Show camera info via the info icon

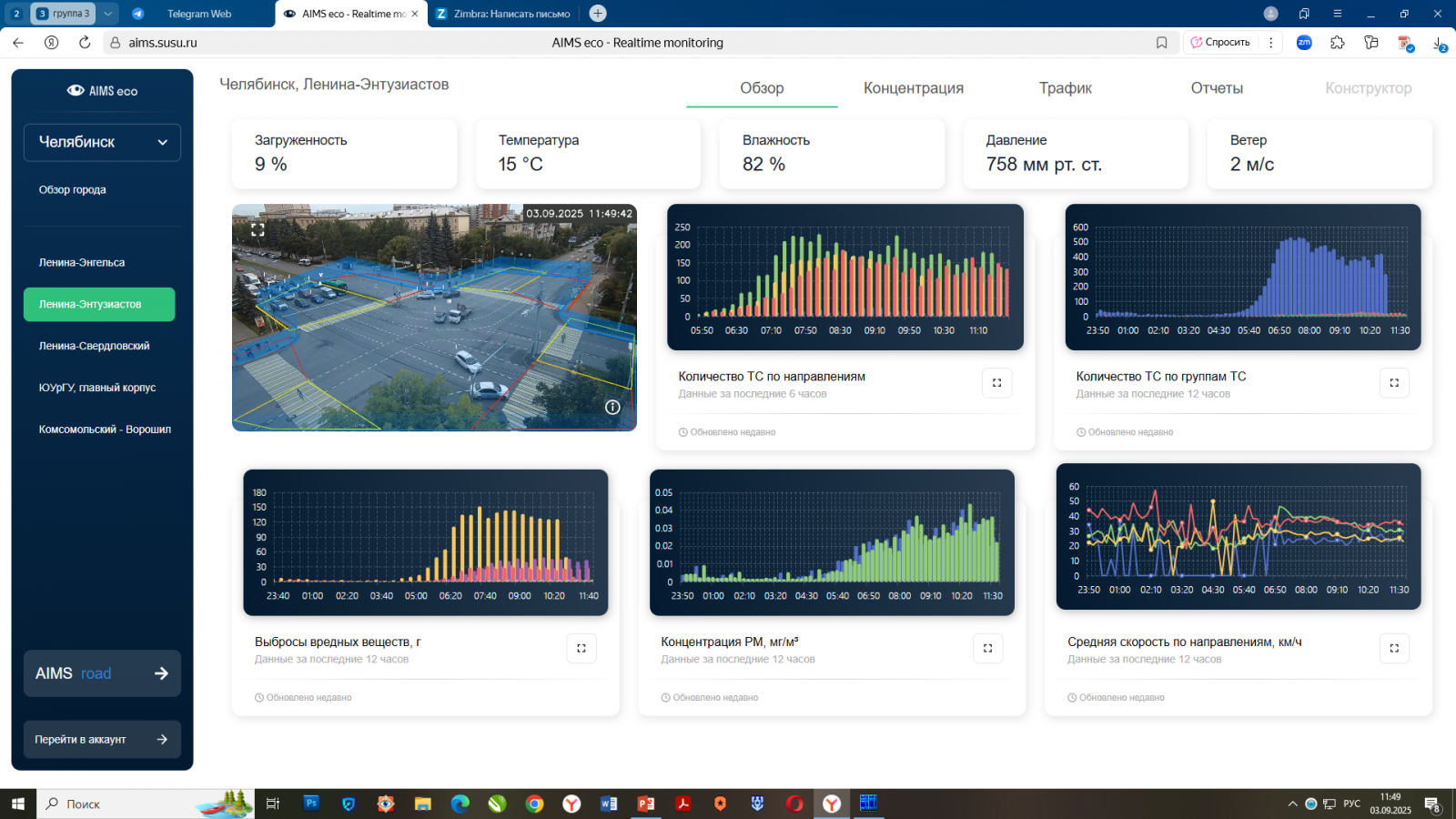coord(612,407)
